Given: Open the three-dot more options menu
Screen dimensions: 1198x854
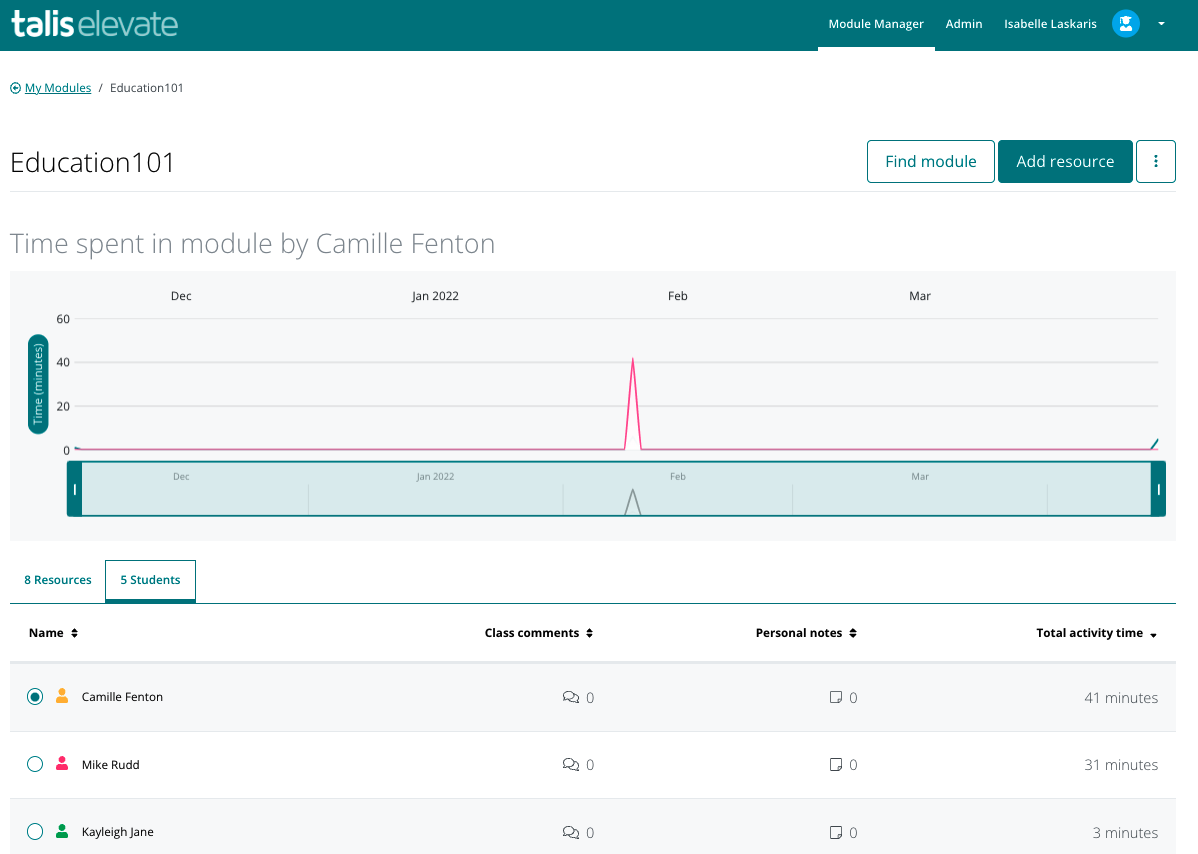Looking at the screenshot, I should (x=1155, y=161).
